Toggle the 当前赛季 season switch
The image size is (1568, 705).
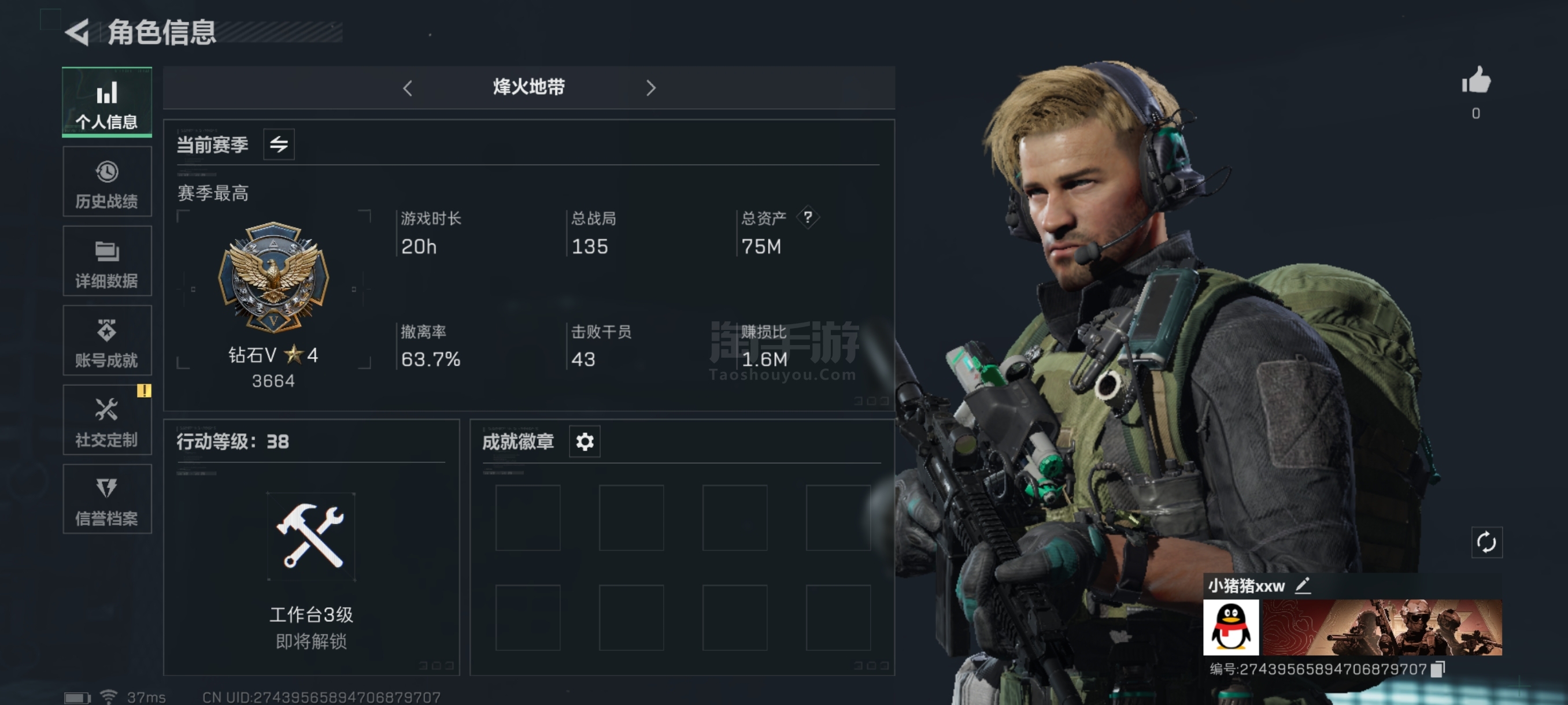pos(279,145)
